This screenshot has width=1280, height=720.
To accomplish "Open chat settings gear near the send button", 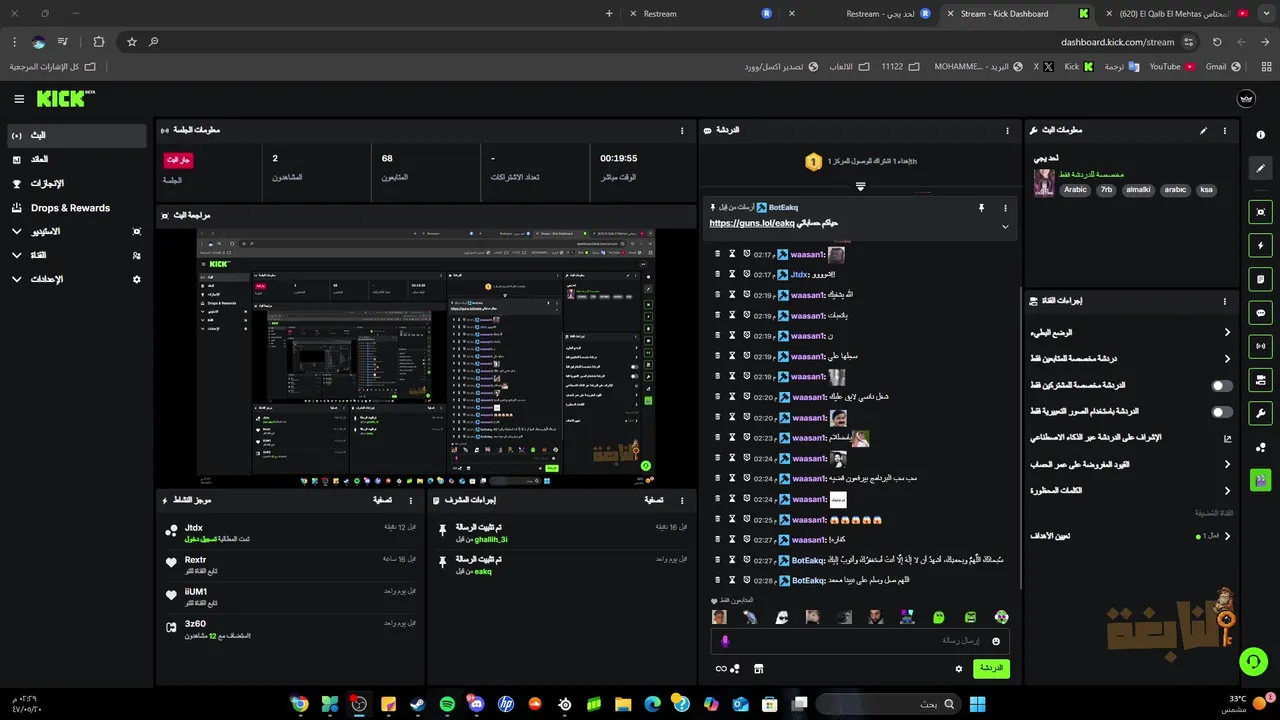I will pos(959,668).
